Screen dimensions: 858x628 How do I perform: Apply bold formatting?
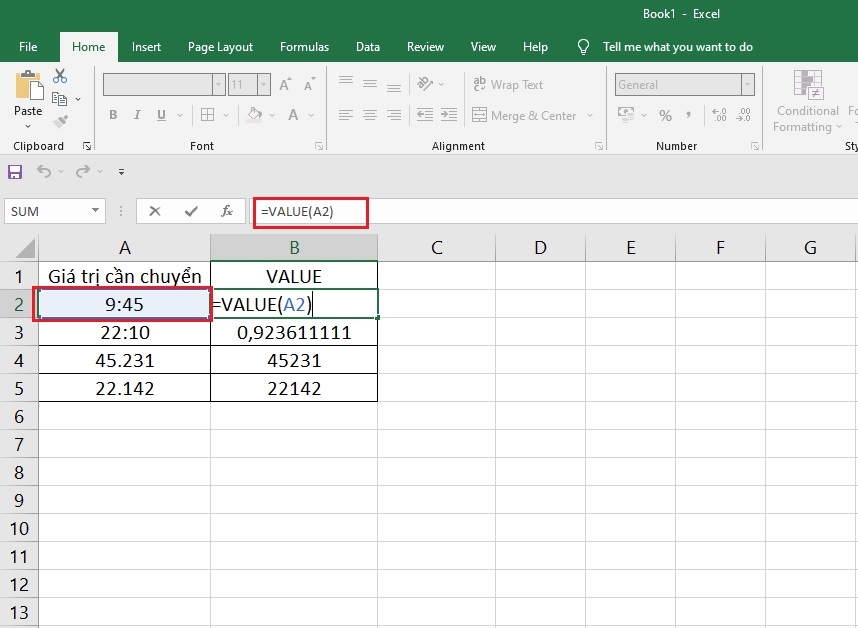click(113, 115)
